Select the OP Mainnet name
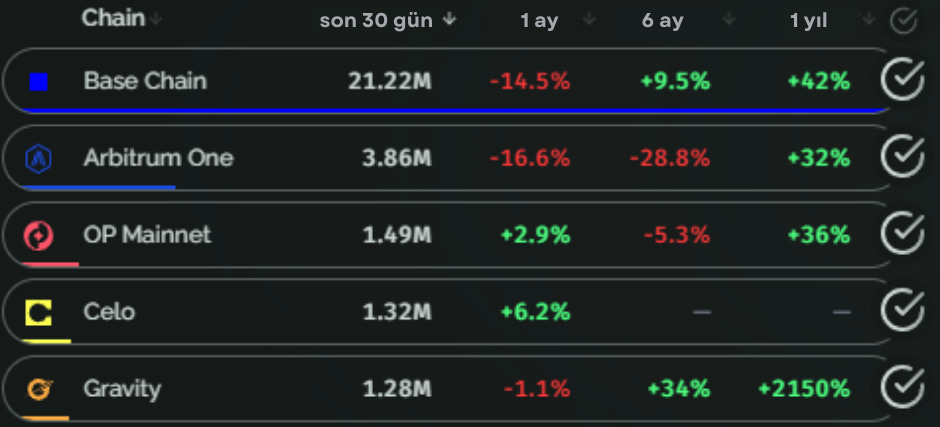 [147, 234]
